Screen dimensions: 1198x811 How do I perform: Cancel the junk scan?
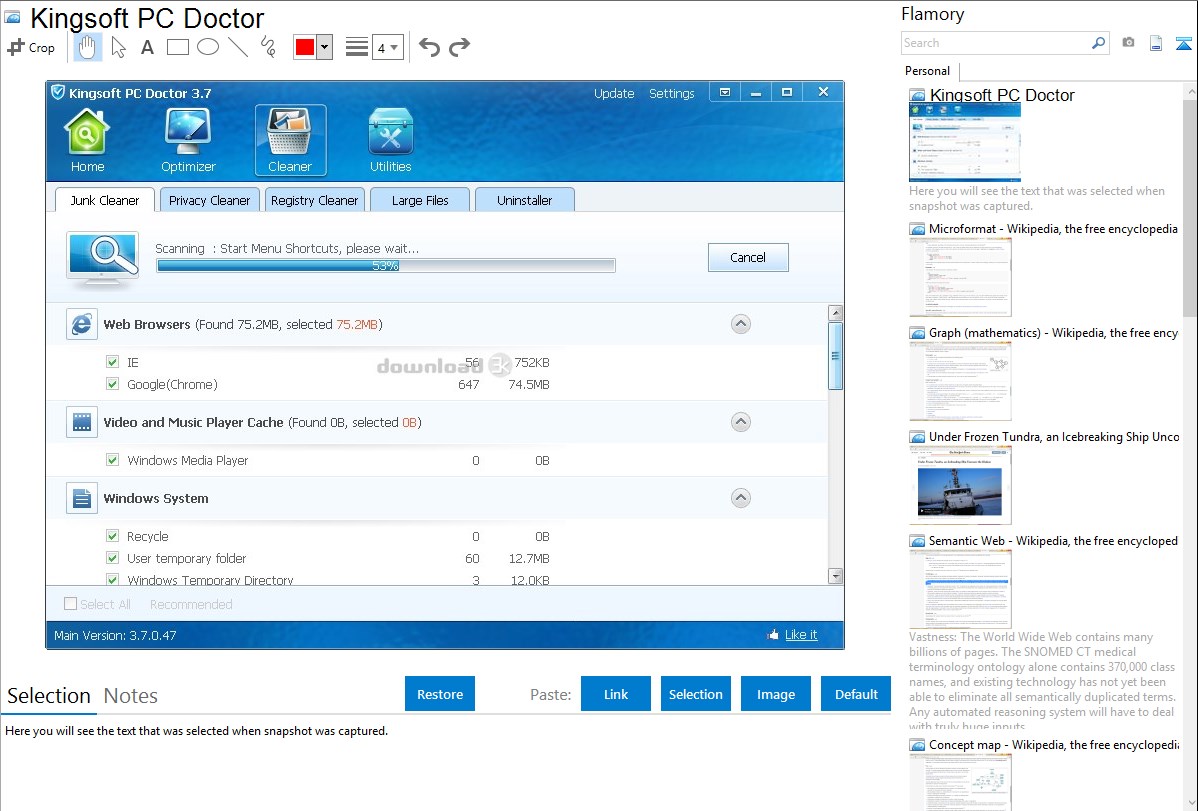747,257
